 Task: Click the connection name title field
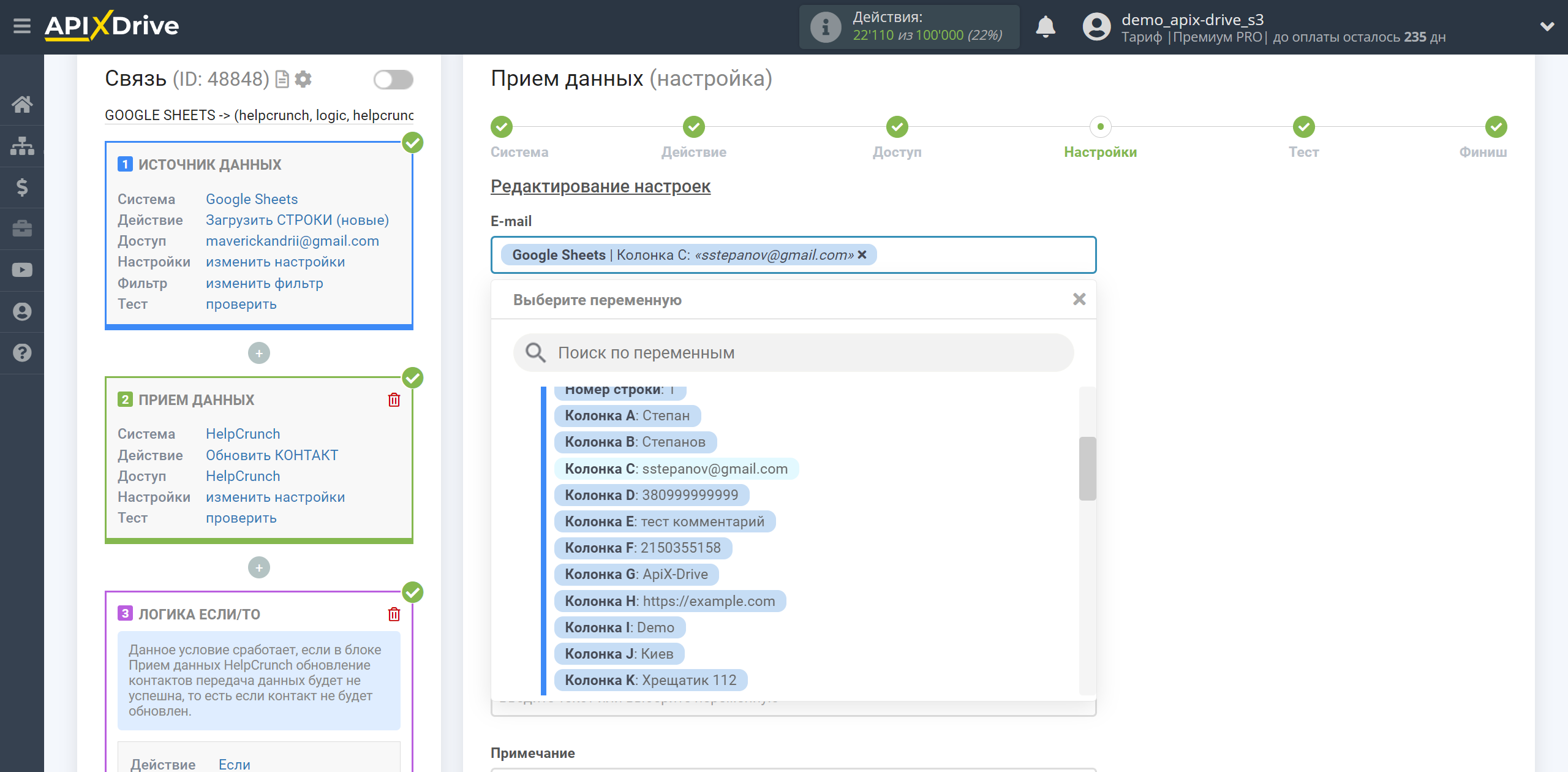259,115
